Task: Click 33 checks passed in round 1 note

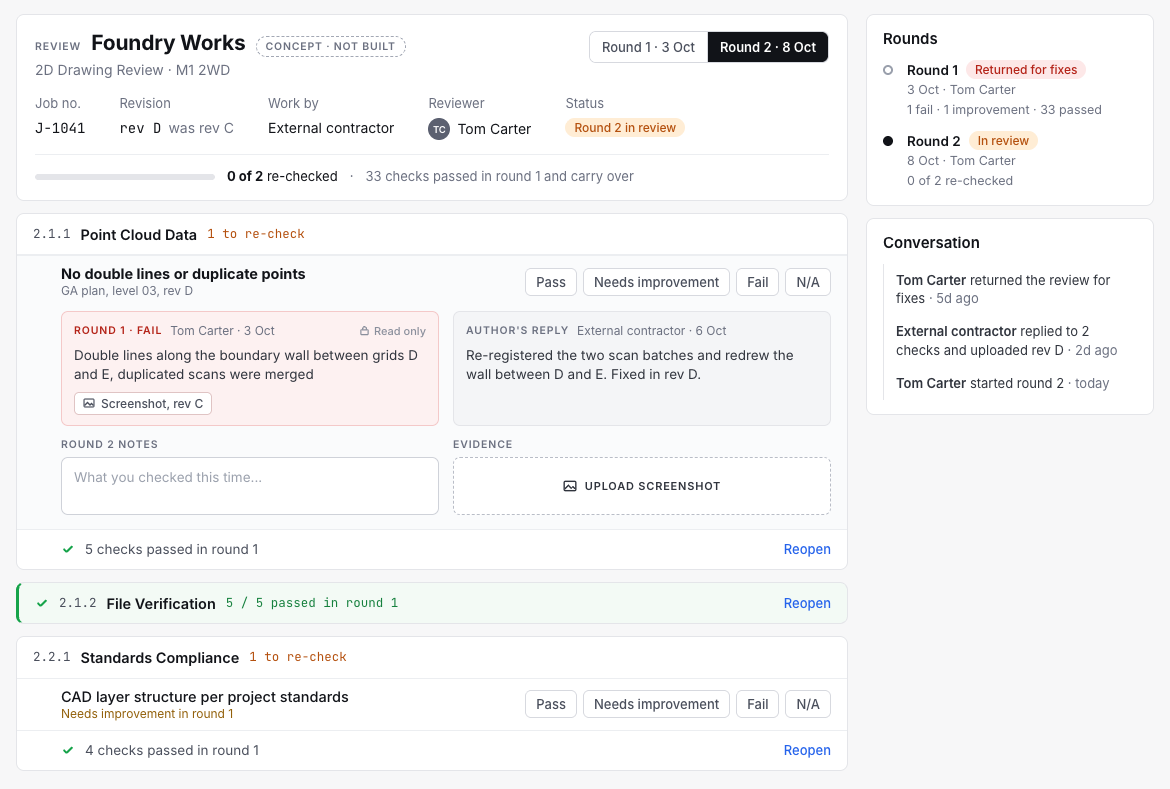Action: click(x=499, y=177)
